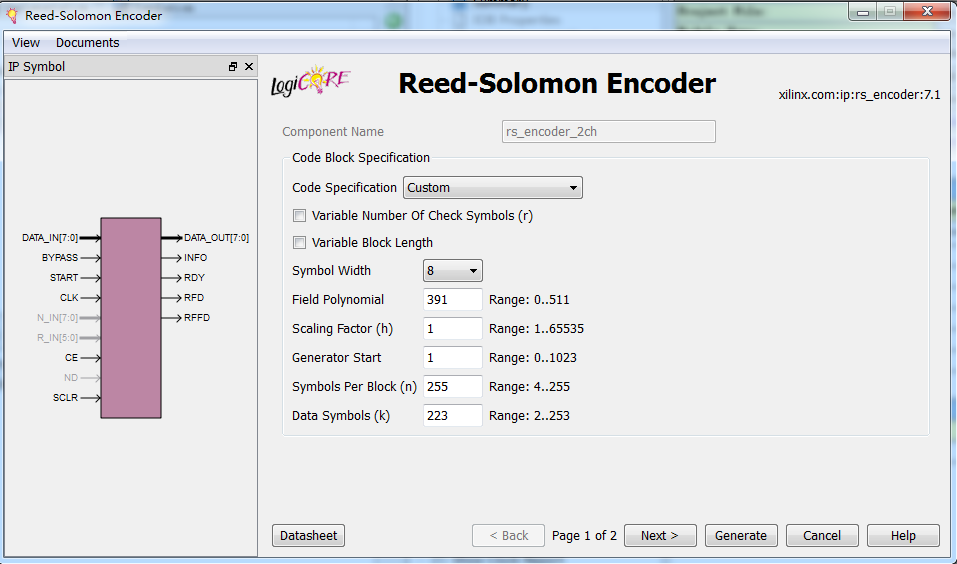Open the View menu

point(26,43)
